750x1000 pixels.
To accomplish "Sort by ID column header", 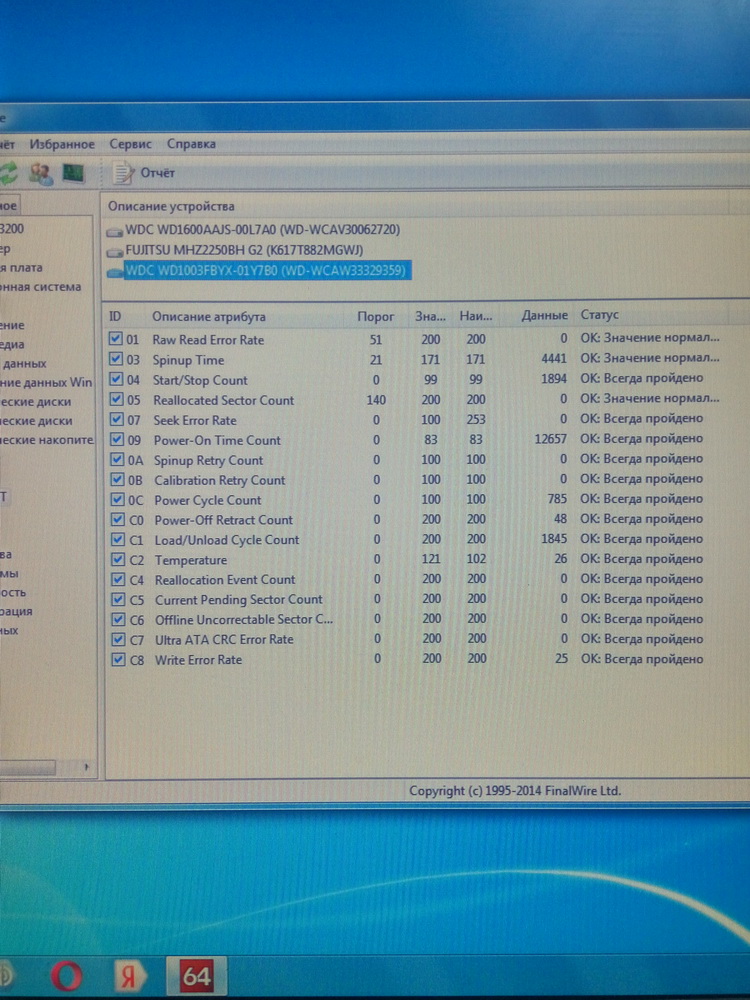I will coord(115,316).
